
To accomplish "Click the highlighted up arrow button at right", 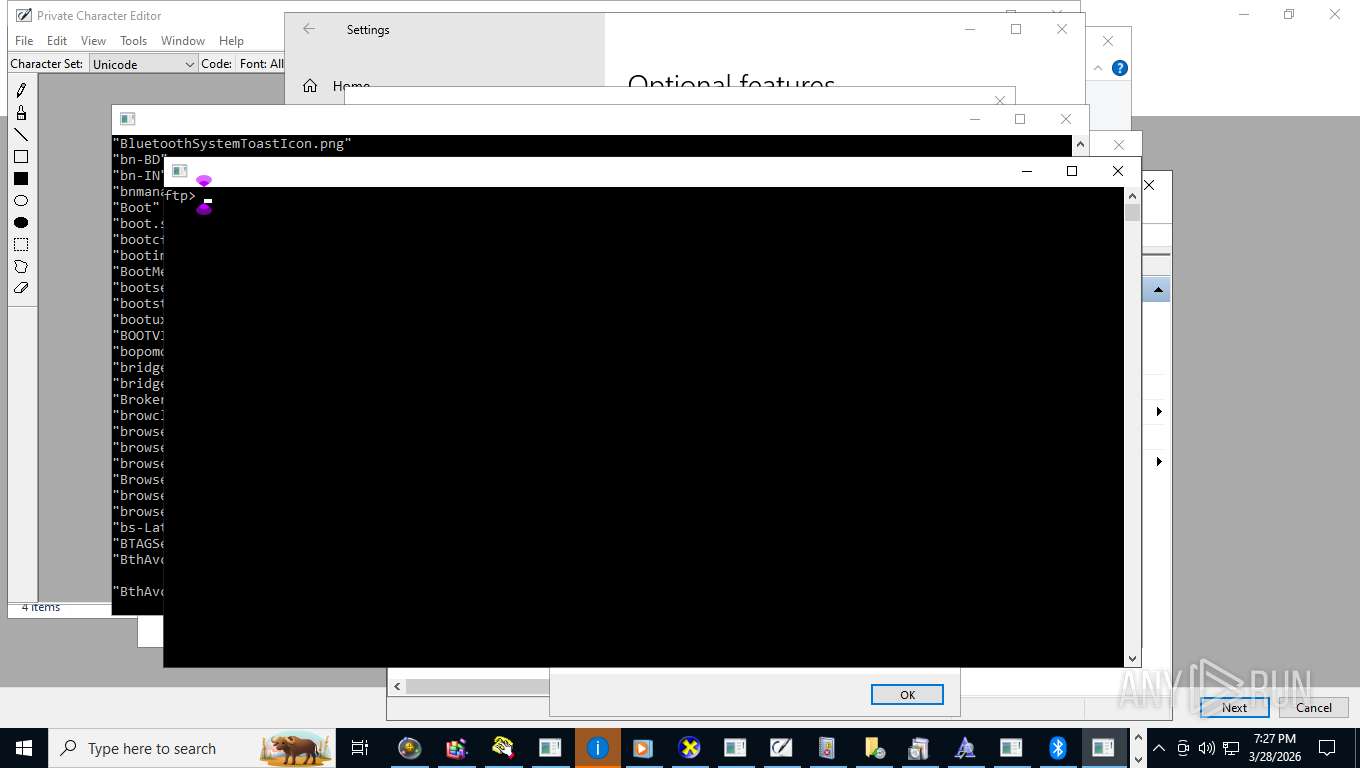I will point(1157,290).
